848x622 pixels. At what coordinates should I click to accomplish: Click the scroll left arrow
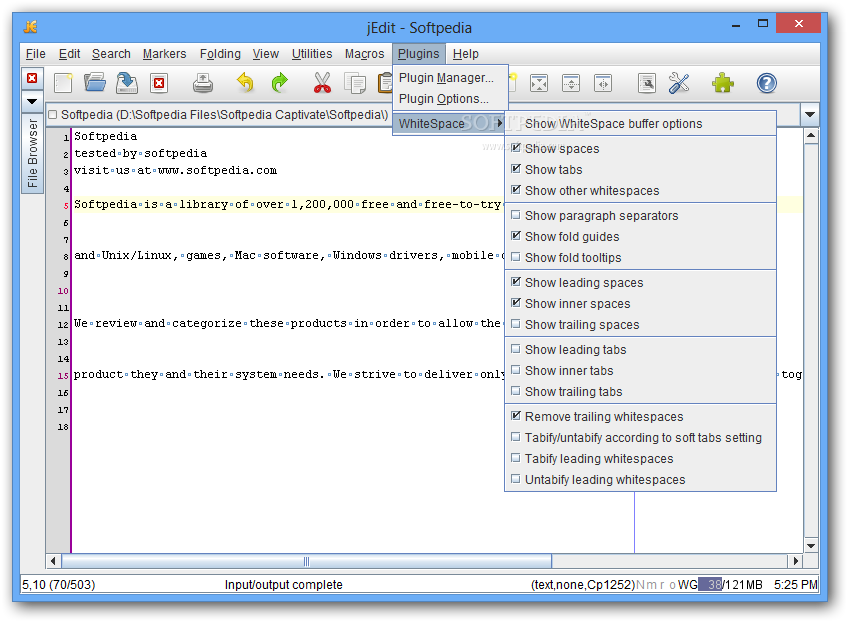pos(53,561)
